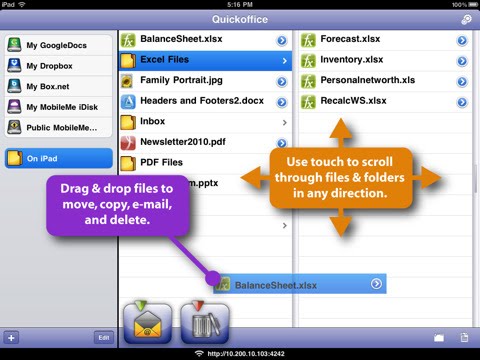Open details arrow for Headers and Footers2.docx
Viewport: 480px width, 360px height.
pos(282,102)
